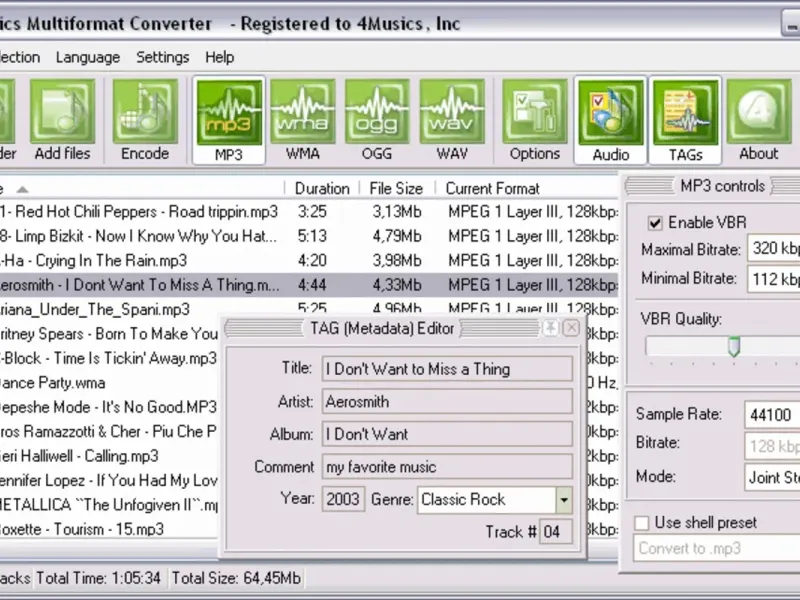Click the Artist field showing Aerosmith

(x=447, y=402)
